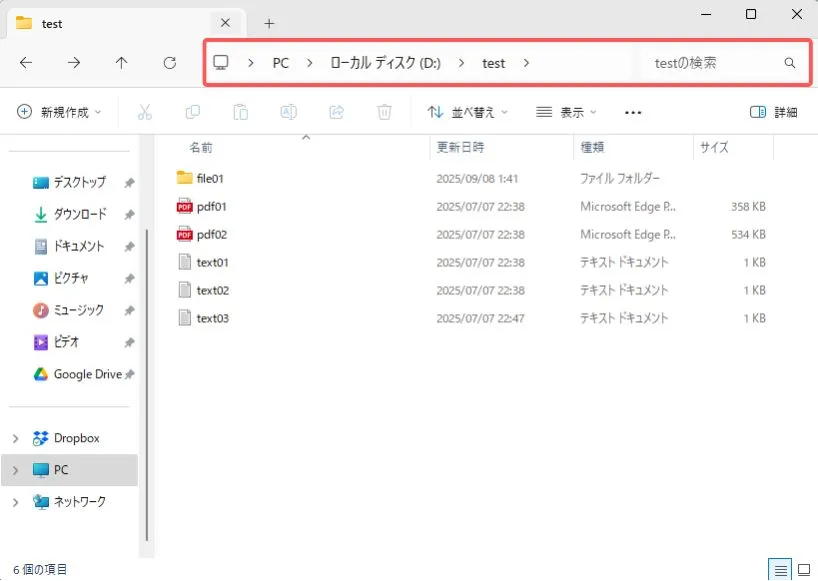Expand the Dropbox tree node
This screenshot has height=581, width=818.
15,438
